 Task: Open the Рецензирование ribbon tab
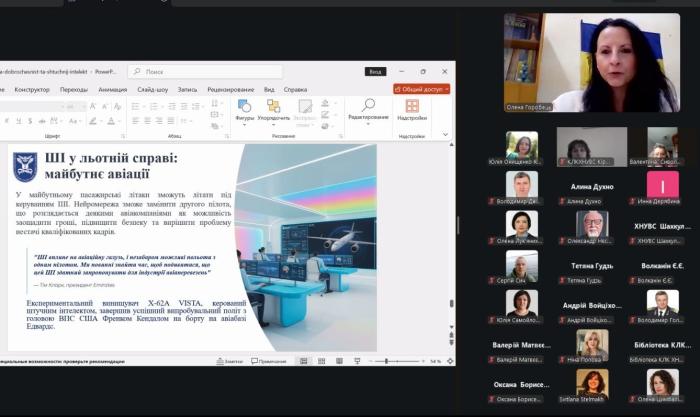click(x=230, y=89)
